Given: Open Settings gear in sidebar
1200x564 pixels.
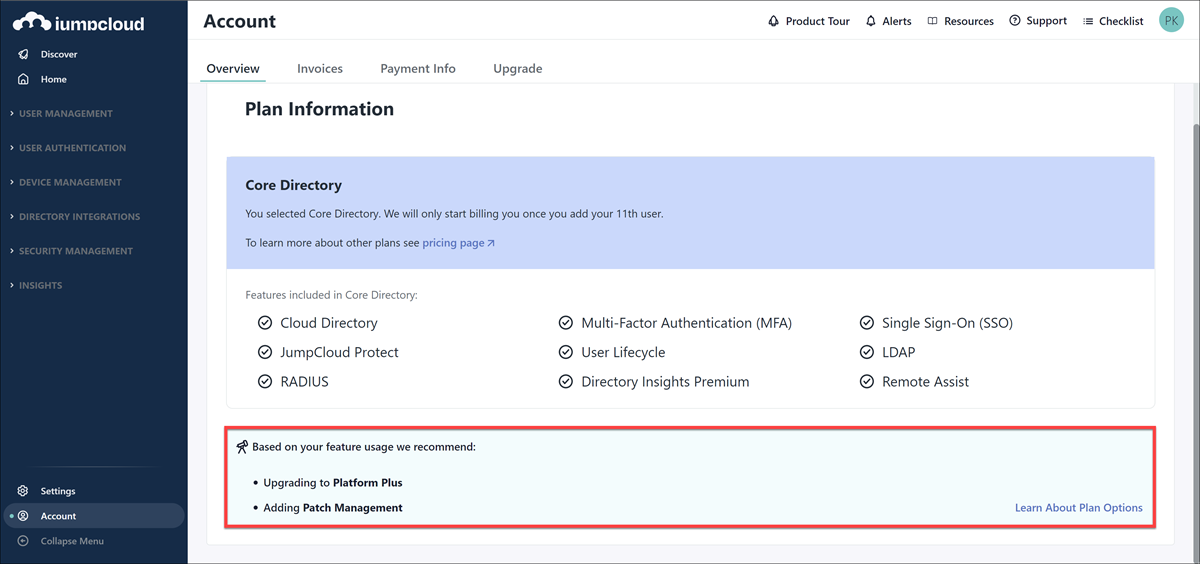Looking at the screenshot, I should pos(23,491).
